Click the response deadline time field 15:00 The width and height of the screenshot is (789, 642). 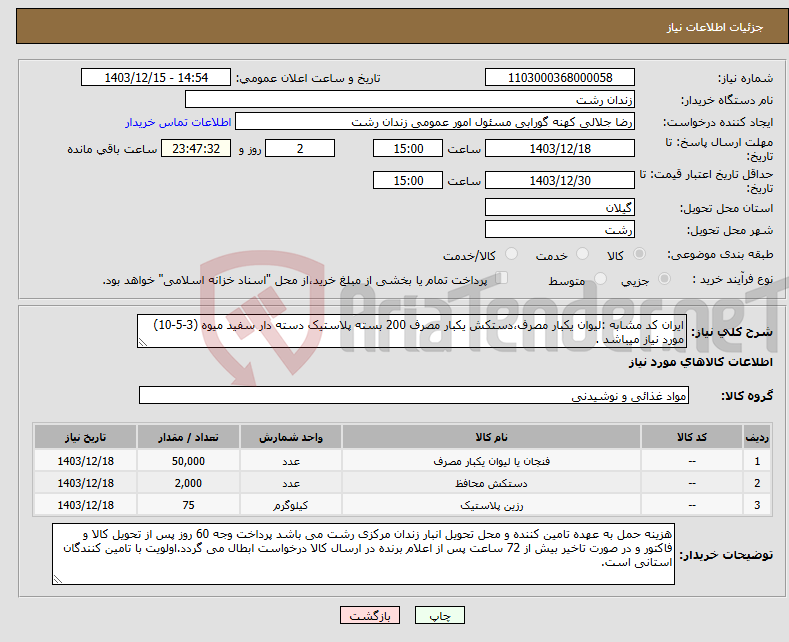click(408, 148)
